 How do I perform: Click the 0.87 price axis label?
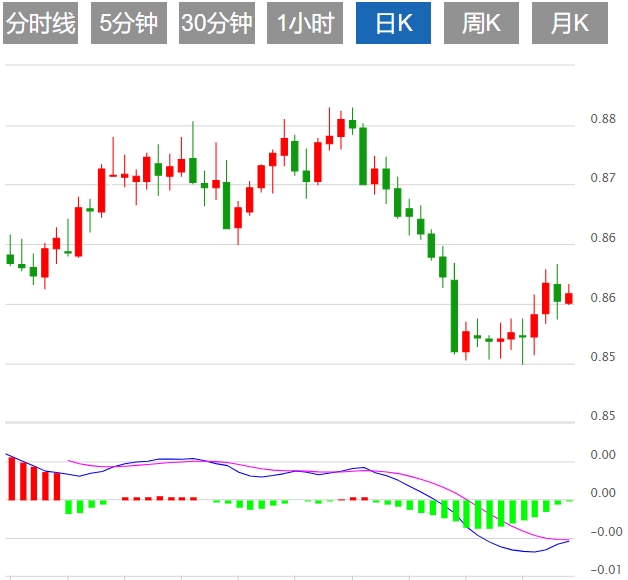click(603, 177)
